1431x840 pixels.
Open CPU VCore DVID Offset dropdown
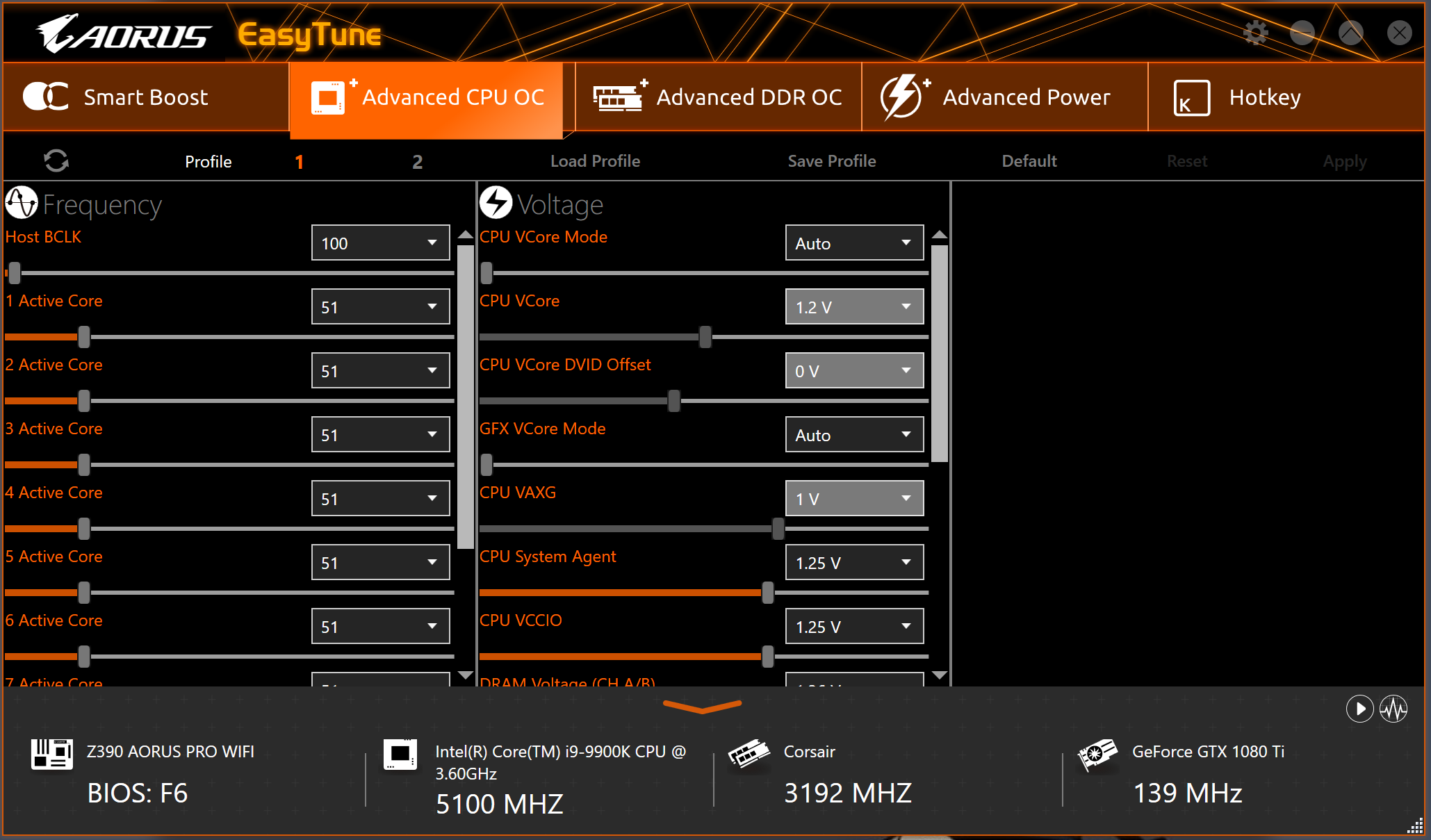click(855, 370)
